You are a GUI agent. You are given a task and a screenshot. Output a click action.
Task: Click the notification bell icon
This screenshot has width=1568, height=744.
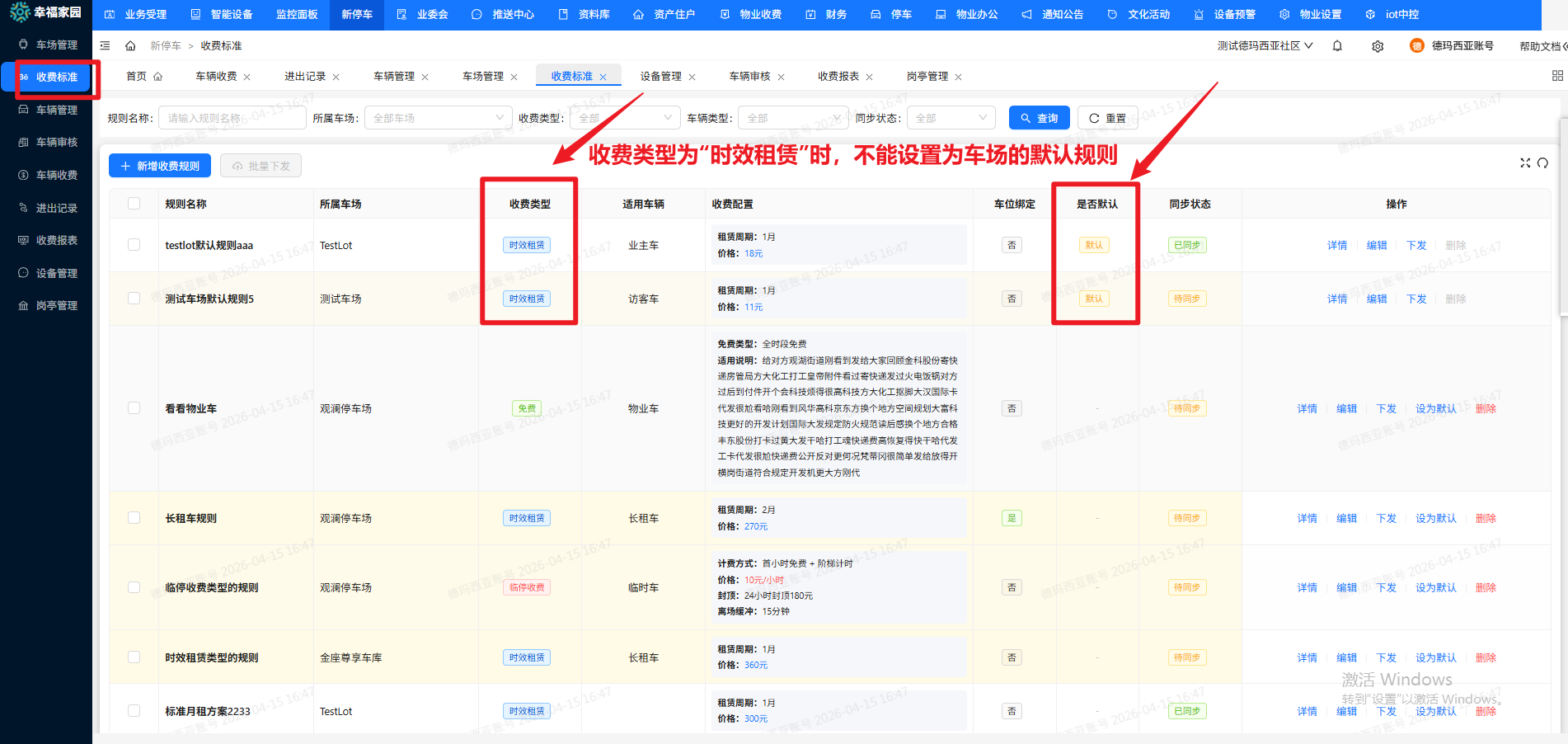click(1337, 46)
